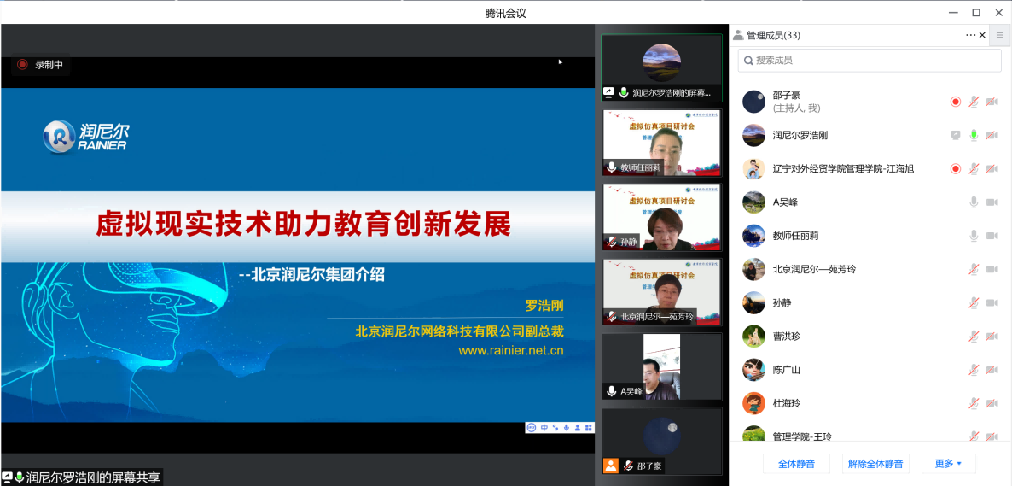Click the recording indicator icon for 邵子豪
This screenshot has height=486, width=1012.
point(956,102)
